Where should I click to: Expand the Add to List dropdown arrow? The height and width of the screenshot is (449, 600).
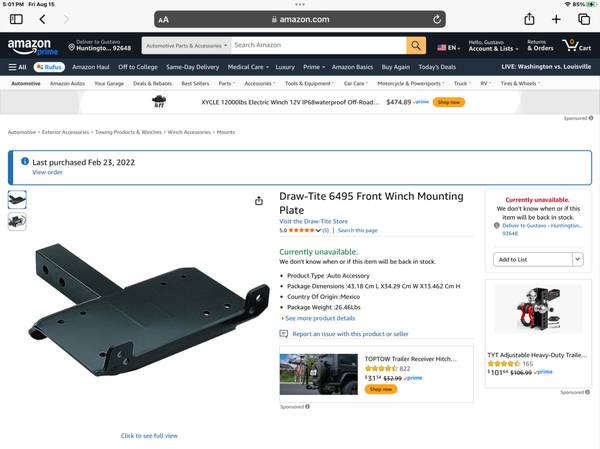click(x=577, y=259)
